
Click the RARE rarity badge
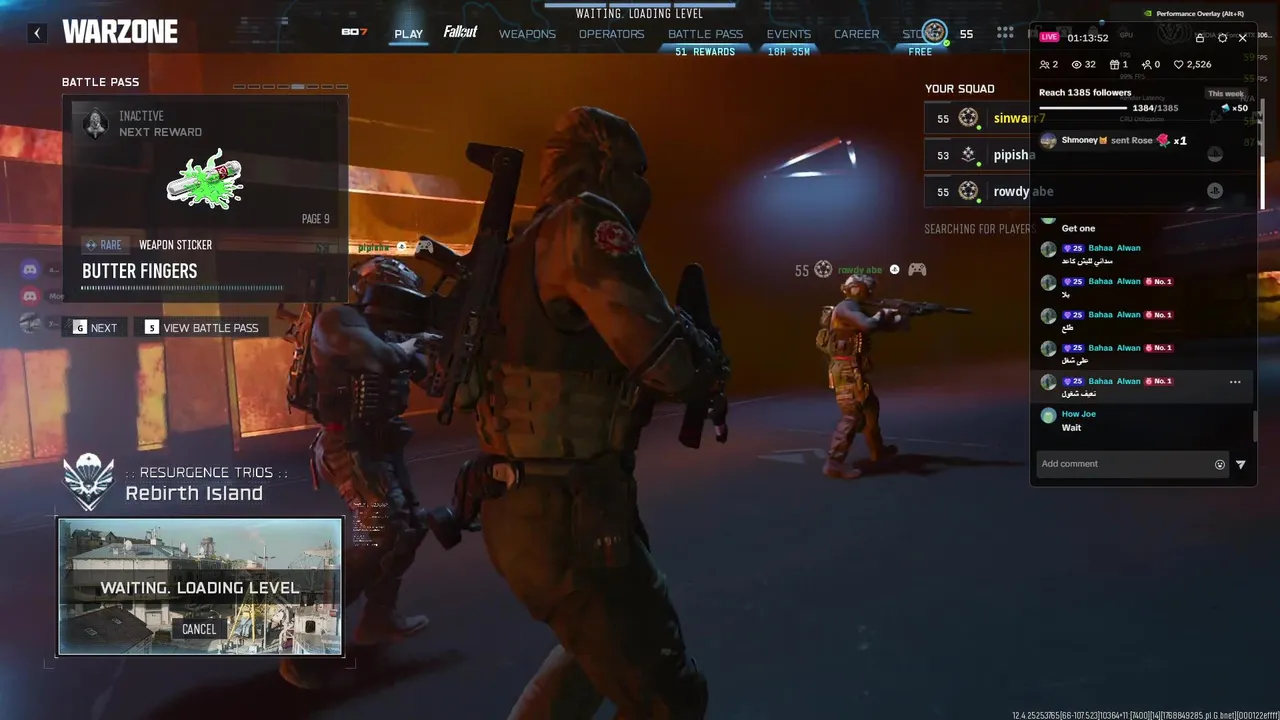pos(104,245)
